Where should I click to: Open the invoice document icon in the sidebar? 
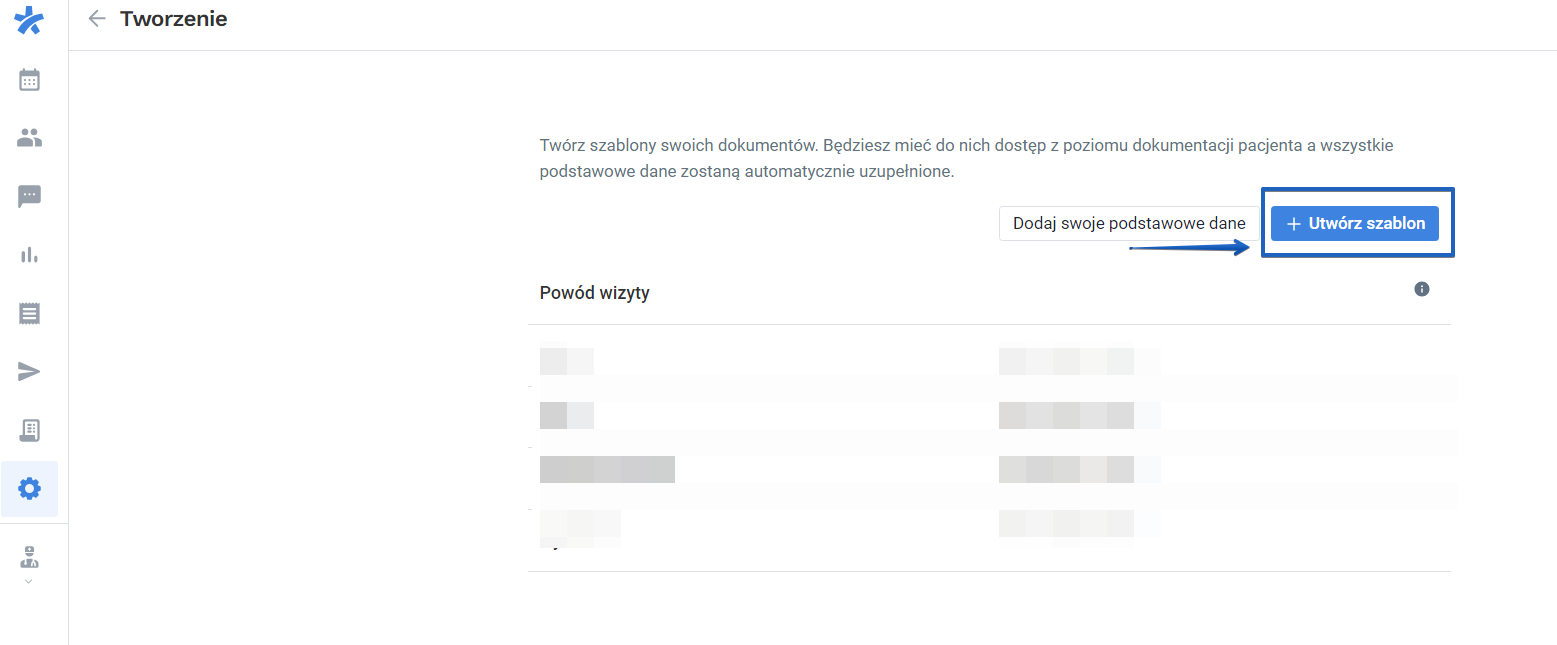[29, 430]
